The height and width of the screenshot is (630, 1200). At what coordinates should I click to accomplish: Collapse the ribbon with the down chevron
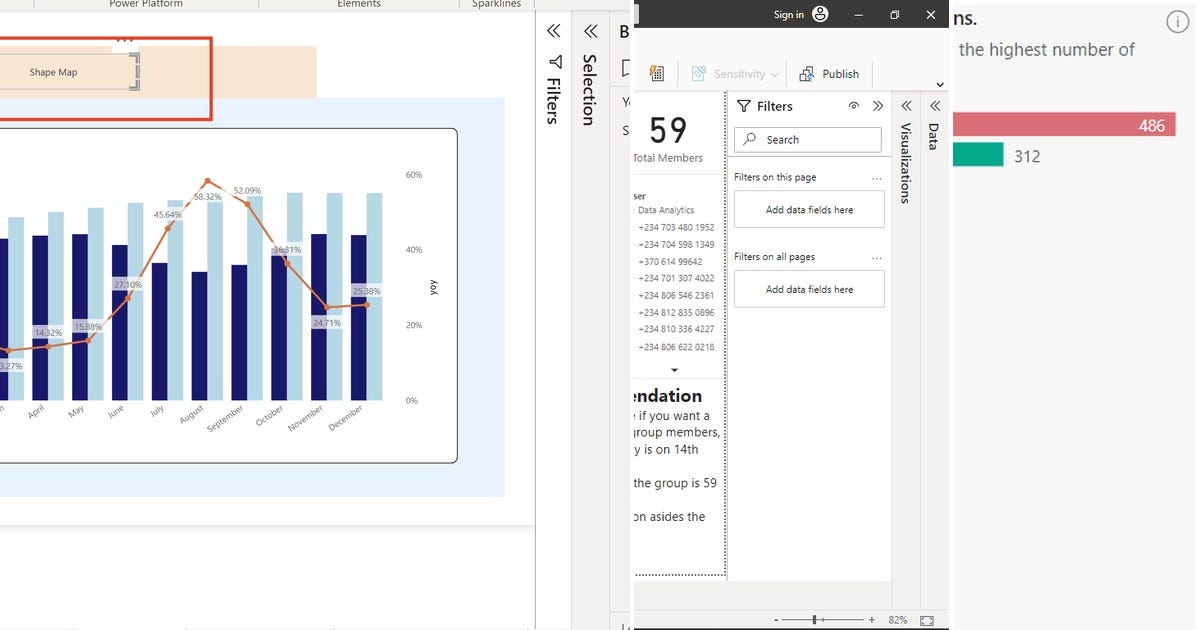coord(940,85)
